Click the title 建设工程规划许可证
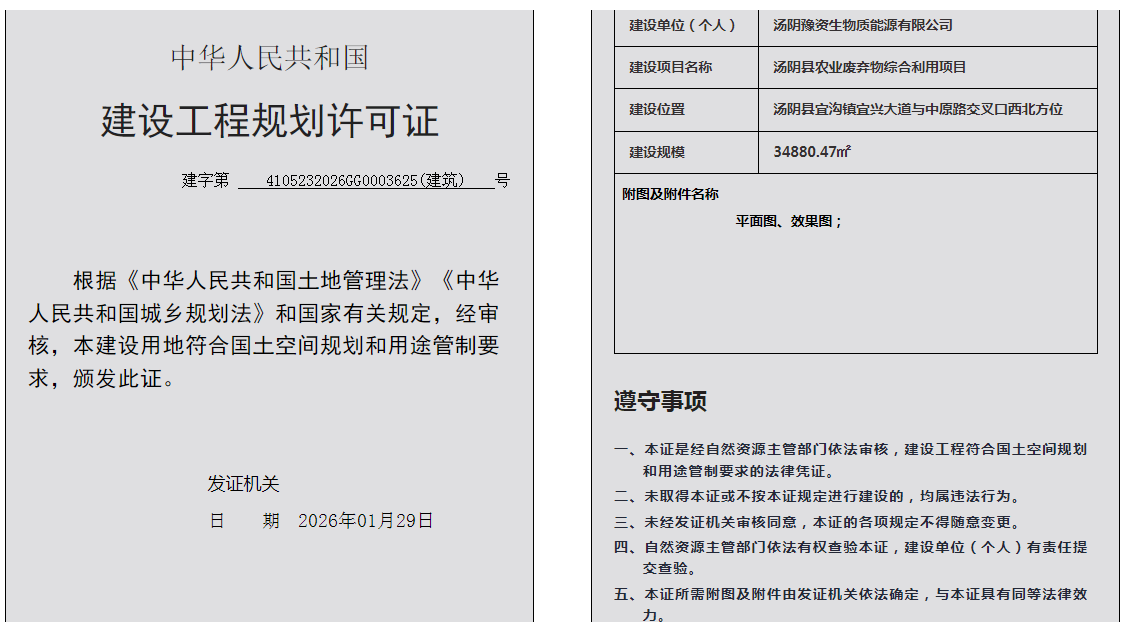 pos(269,122)
